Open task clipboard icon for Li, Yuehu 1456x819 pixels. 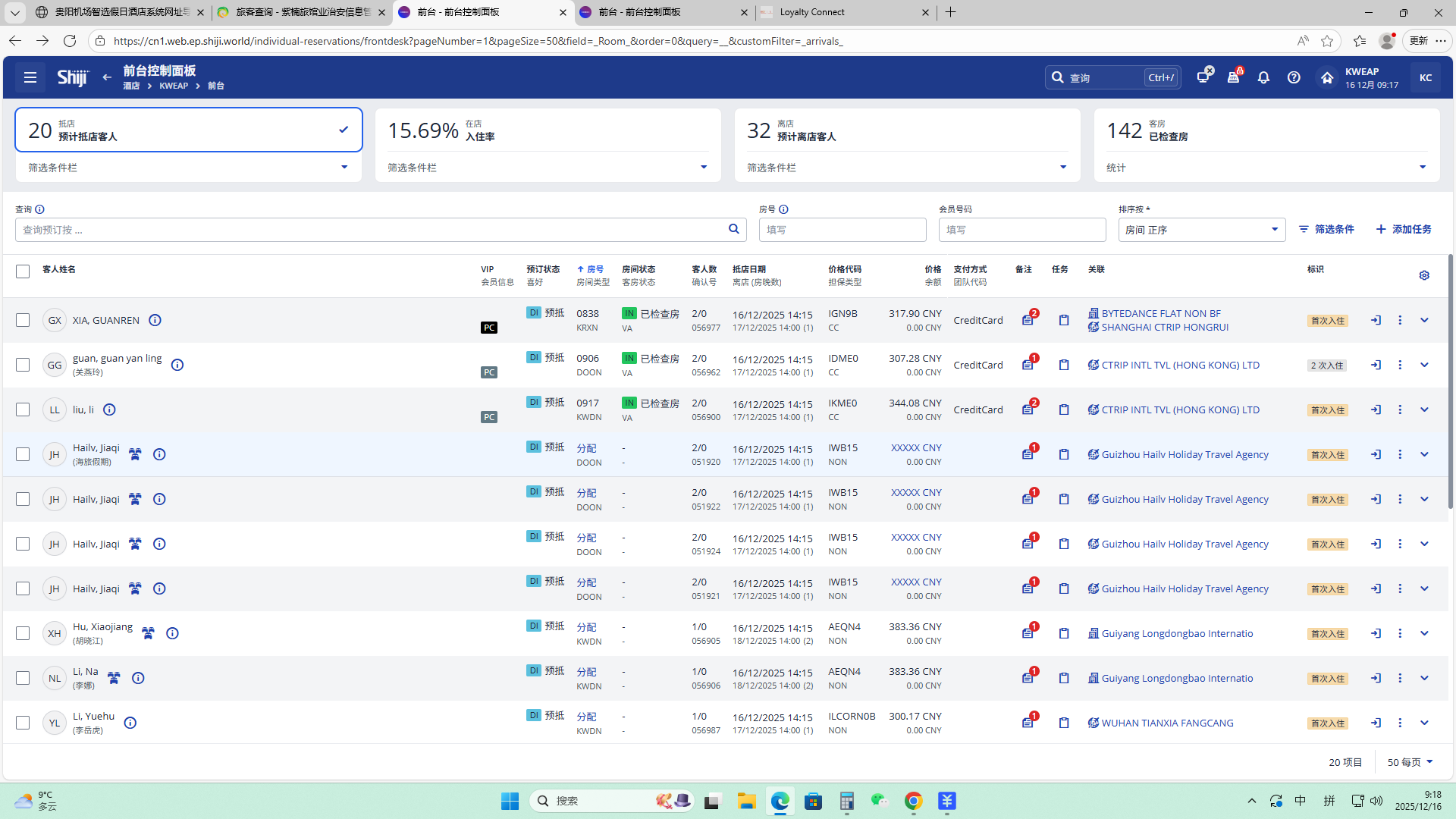pos(1064,723)
